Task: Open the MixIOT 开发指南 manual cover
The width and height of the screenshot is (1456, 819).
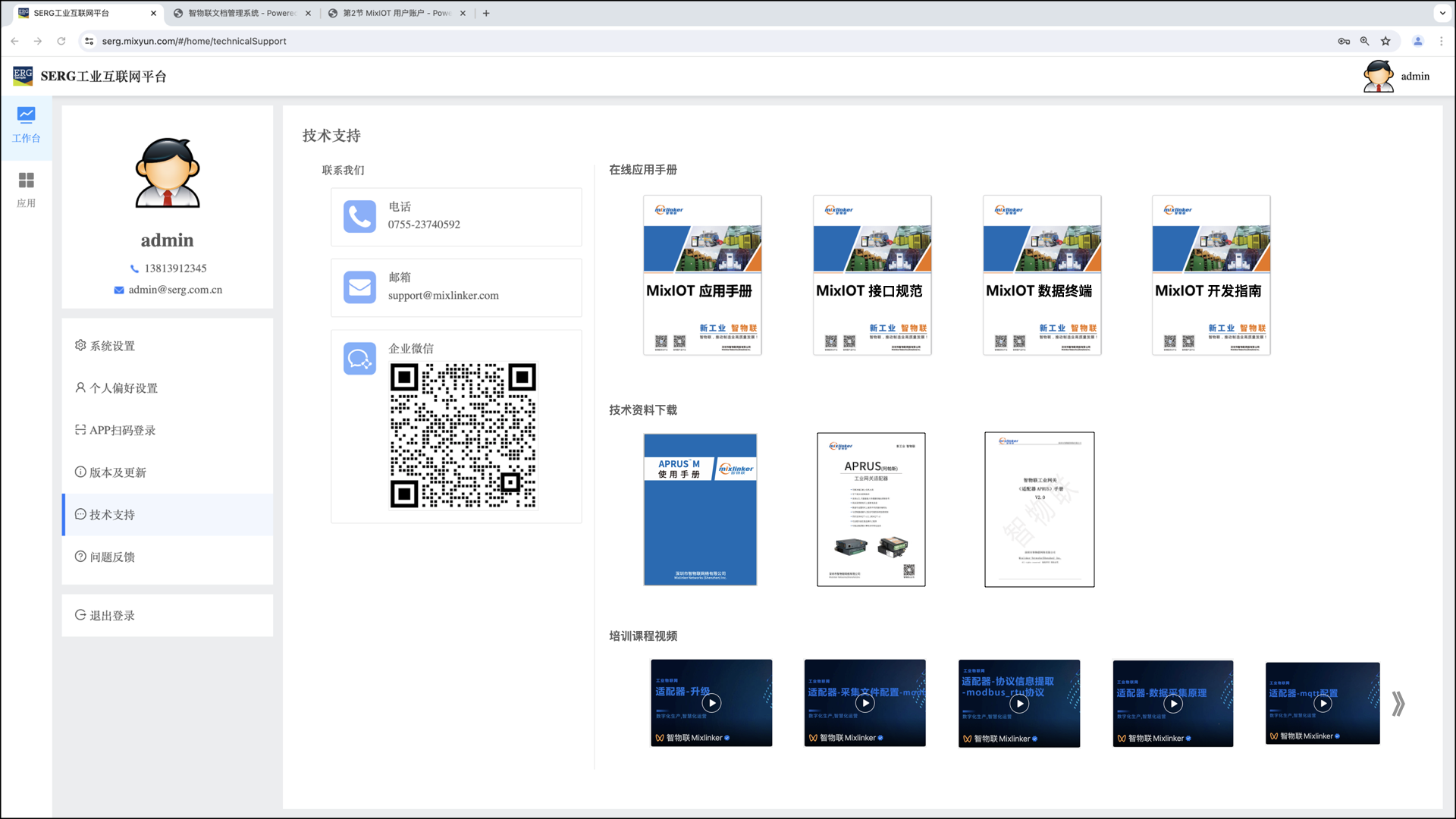Action: tap(1211, 275)
